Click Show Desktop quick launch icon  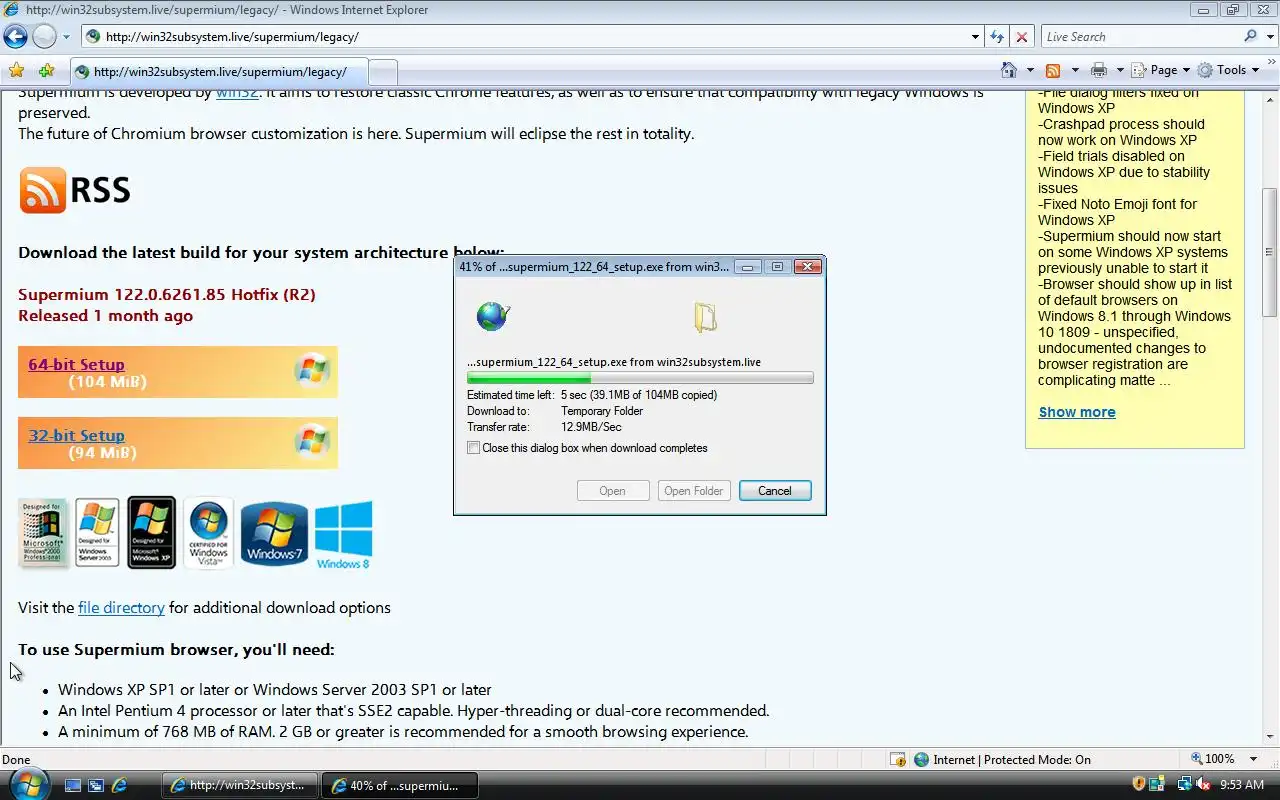pos(73,786)
